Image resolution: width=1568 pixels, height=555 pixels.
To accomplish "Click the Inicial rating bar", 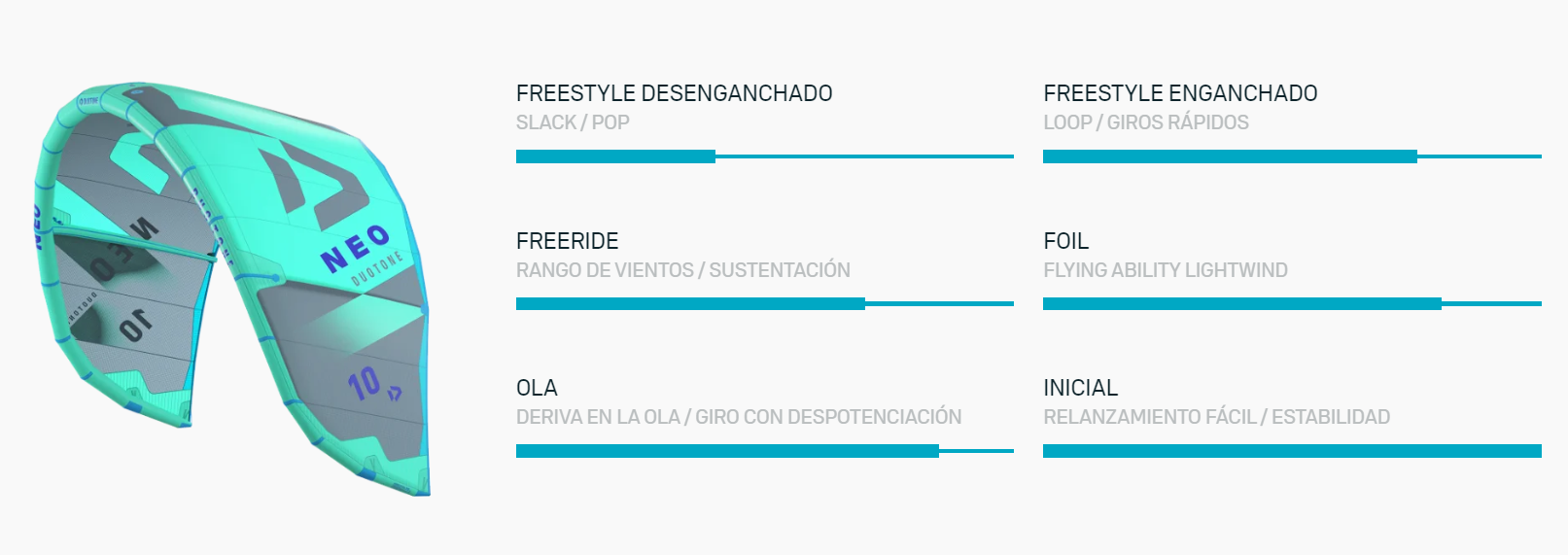I will [1292, 451].
